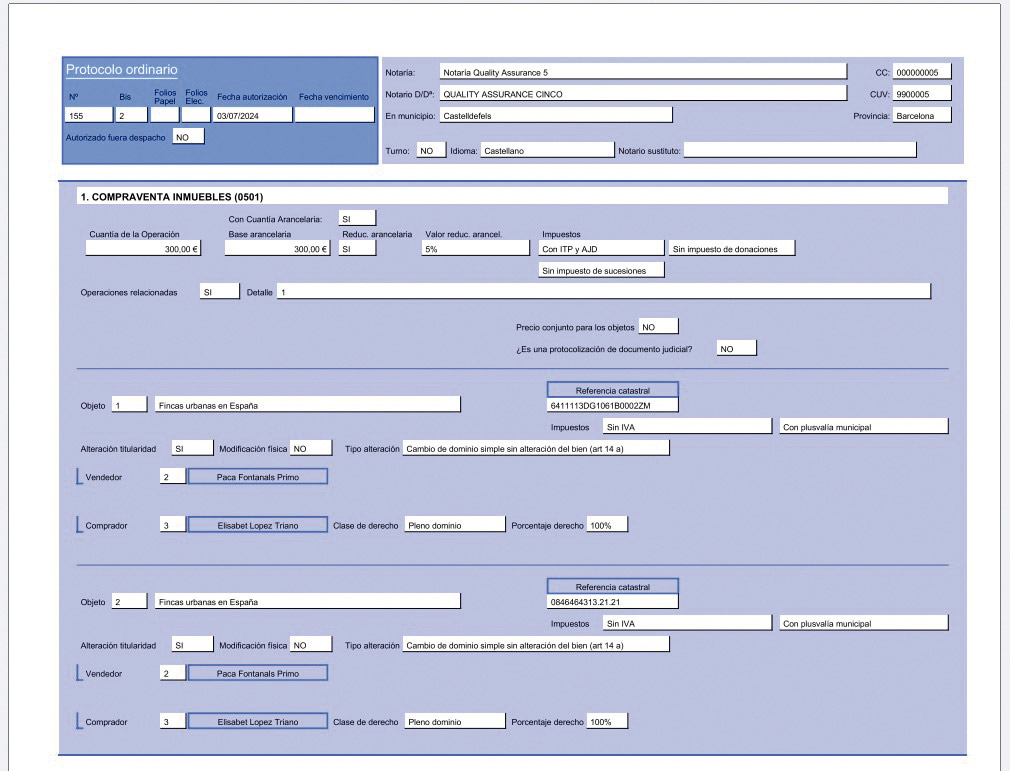Click the Provincia "Barcelona" field

tap(921, 116)
